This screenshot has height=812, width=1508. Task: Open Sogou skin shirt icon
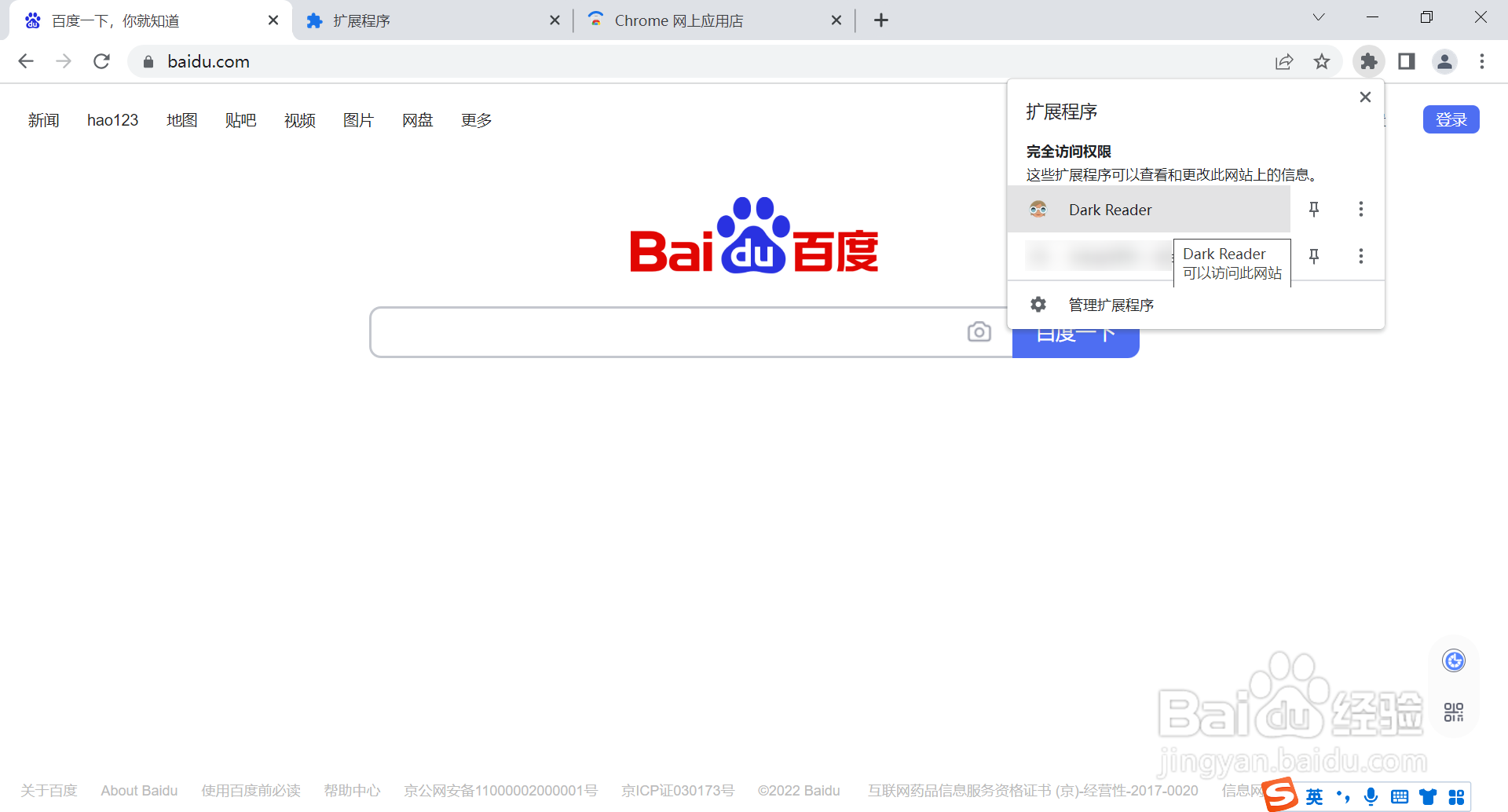[x=1428, y=797]
